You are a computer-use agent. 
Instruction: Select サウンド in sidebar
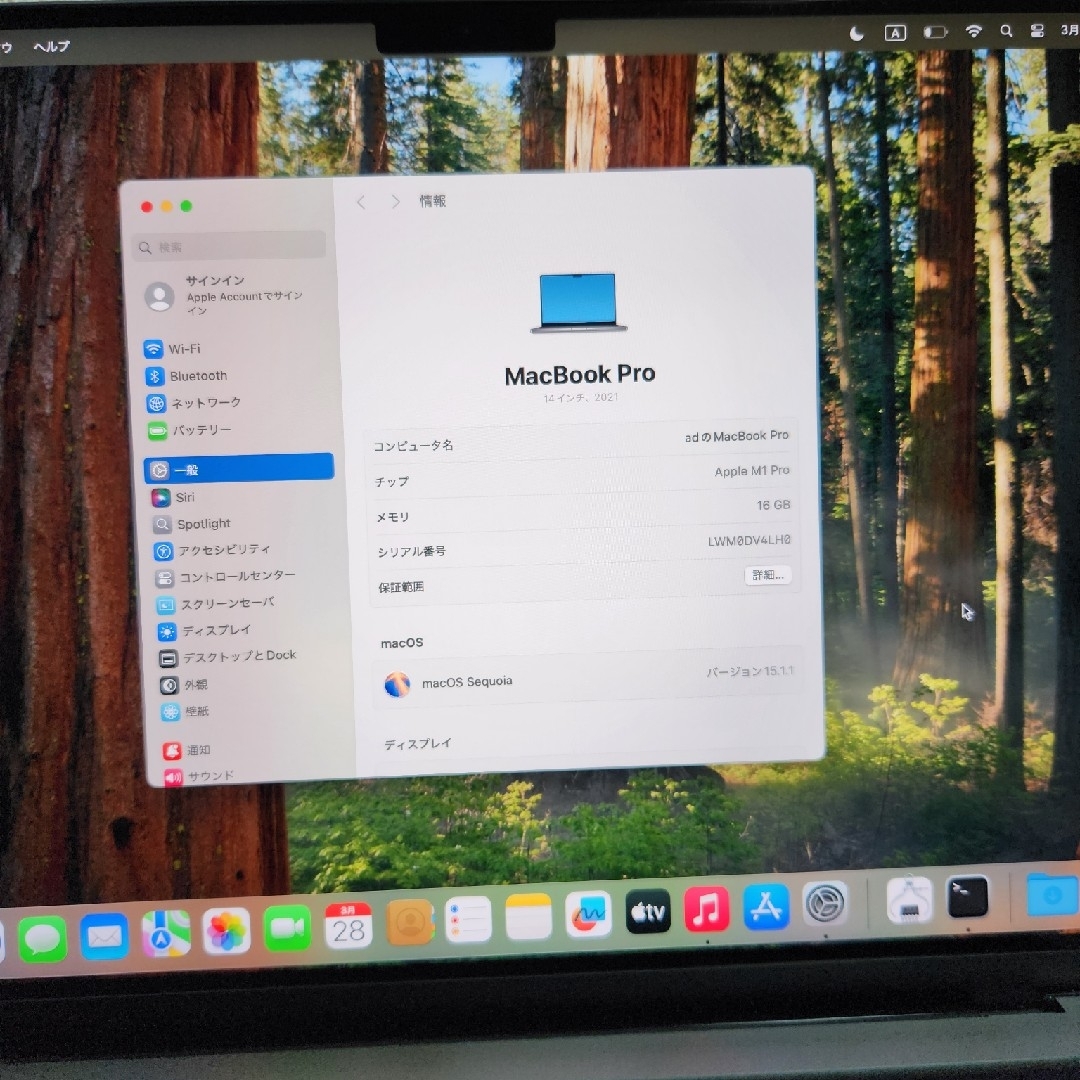point(200,776)
